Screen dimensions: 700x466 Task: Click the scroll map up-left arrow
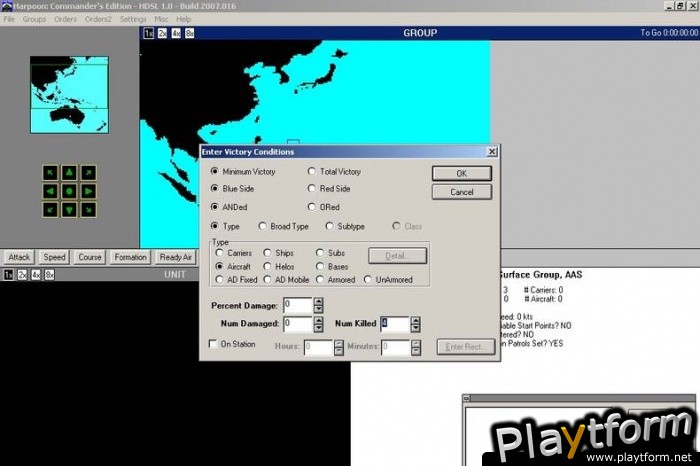pyautogui.click(x=50, y=173)
